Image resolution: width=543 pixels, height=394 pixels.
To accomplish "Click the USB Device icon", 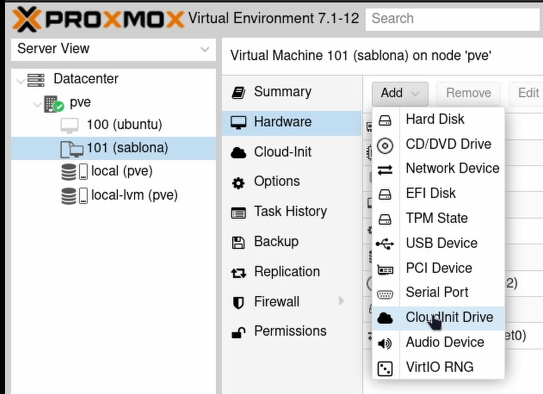I will tap(385, 244).
